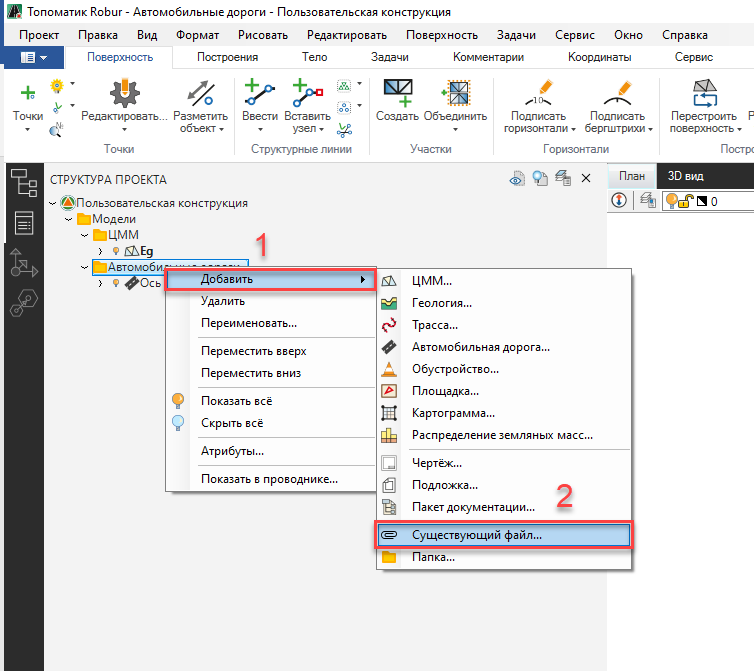Open the blue application menu dropdown
The image size is (754, 671).
34,57
